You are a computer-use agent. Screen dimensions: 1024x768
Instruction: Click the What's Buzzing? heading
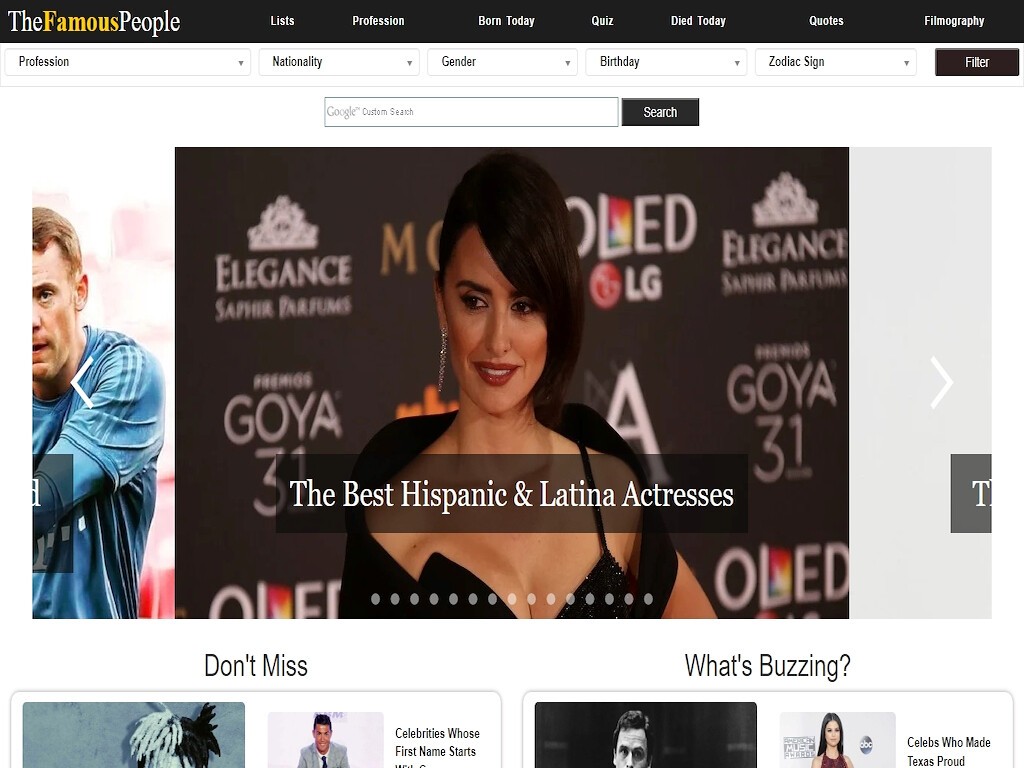768,666
